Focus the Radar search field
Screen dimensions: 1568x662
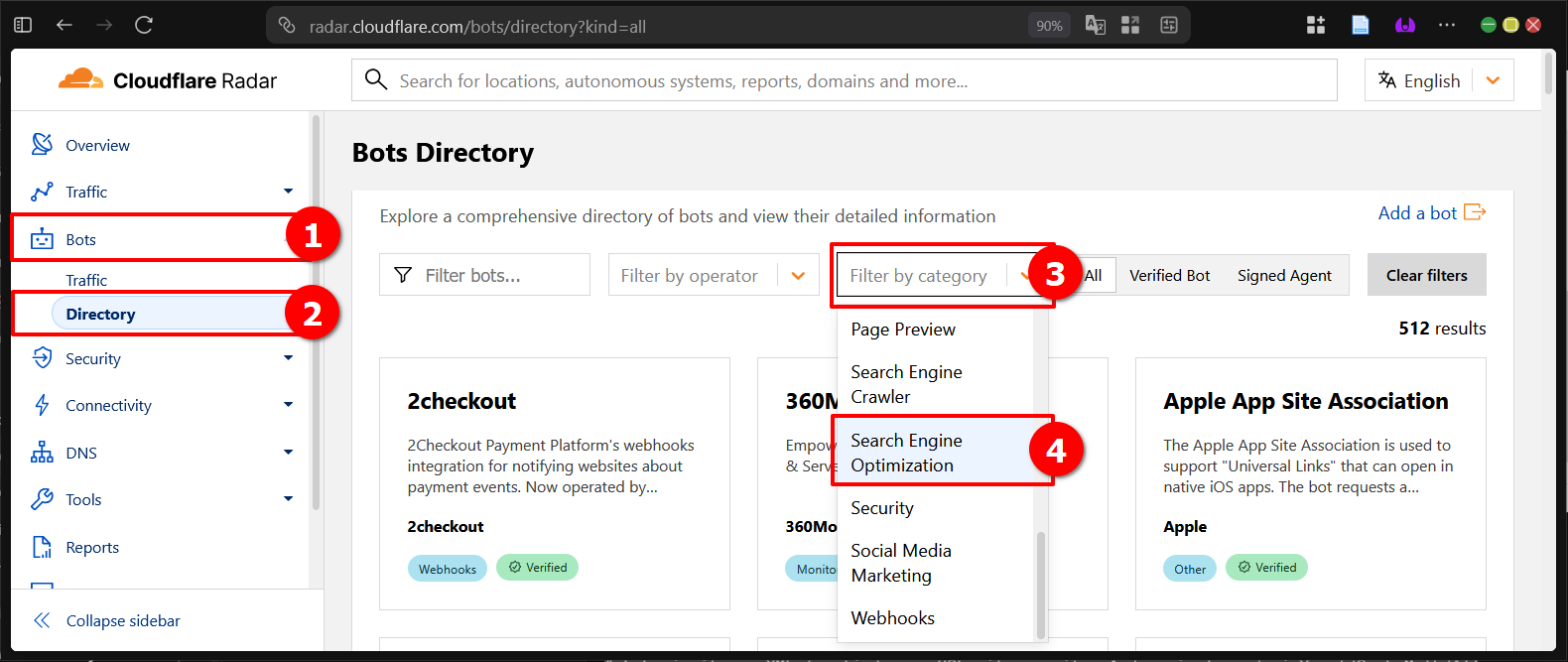(844, 80)
